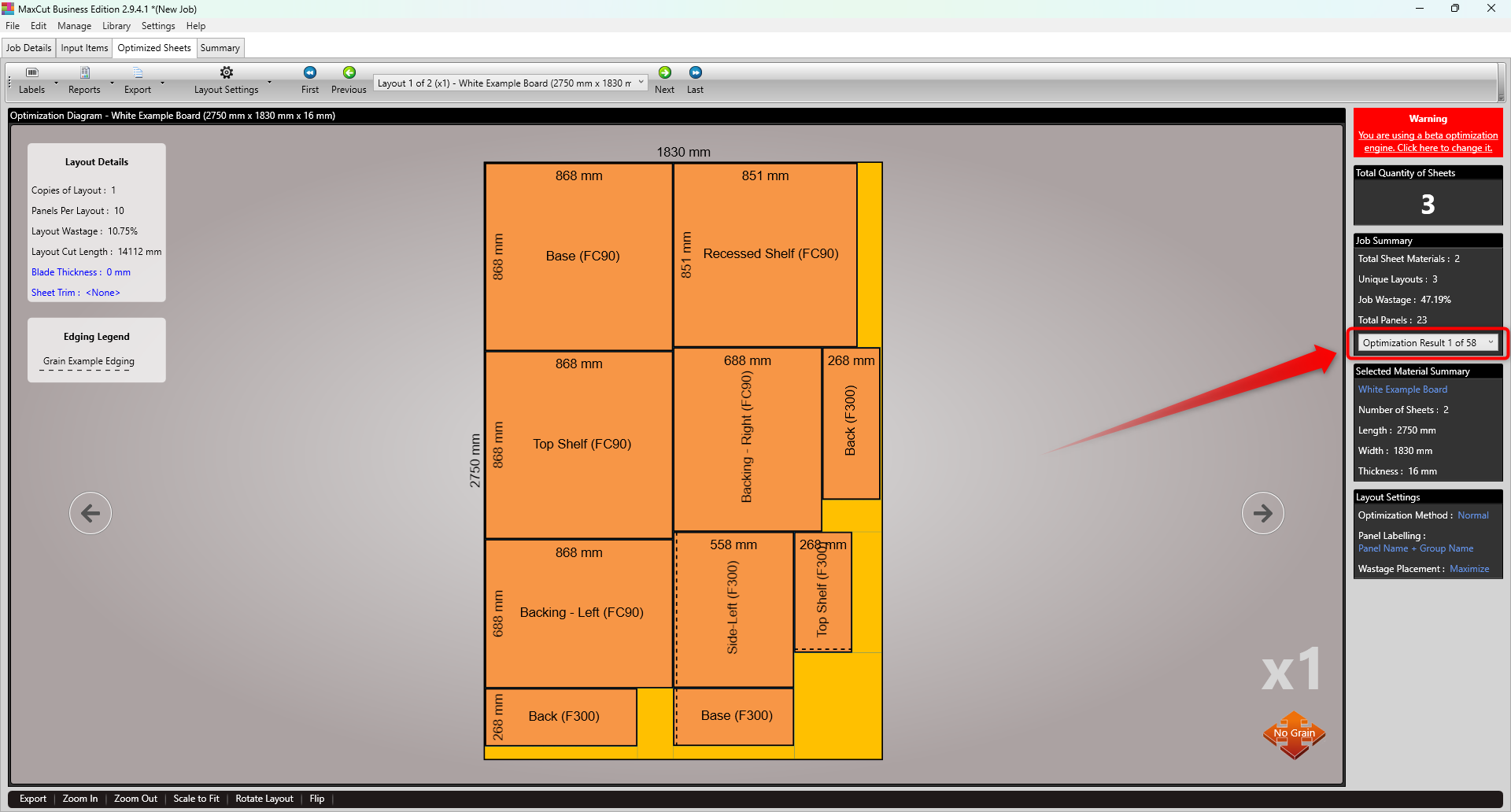Open the Layout 1 of 2 dropdown
The width and height of the screenshot is (1511, 812).
pos(511,83)
